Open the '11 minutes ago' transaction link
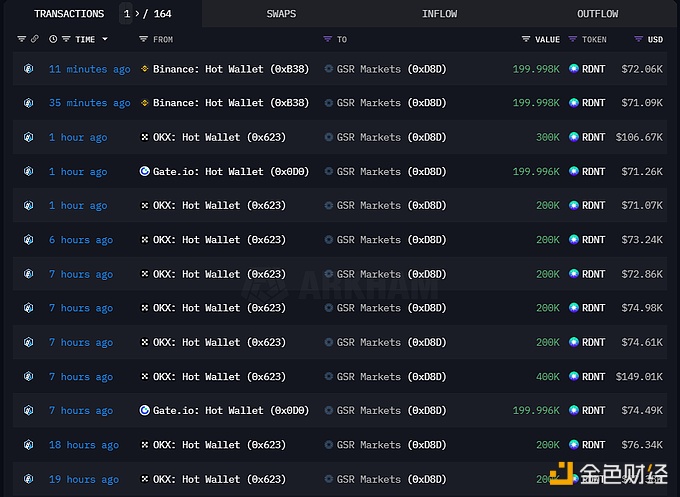The width and height of the screenshot is (680, 497). click(x=89, y=69)
